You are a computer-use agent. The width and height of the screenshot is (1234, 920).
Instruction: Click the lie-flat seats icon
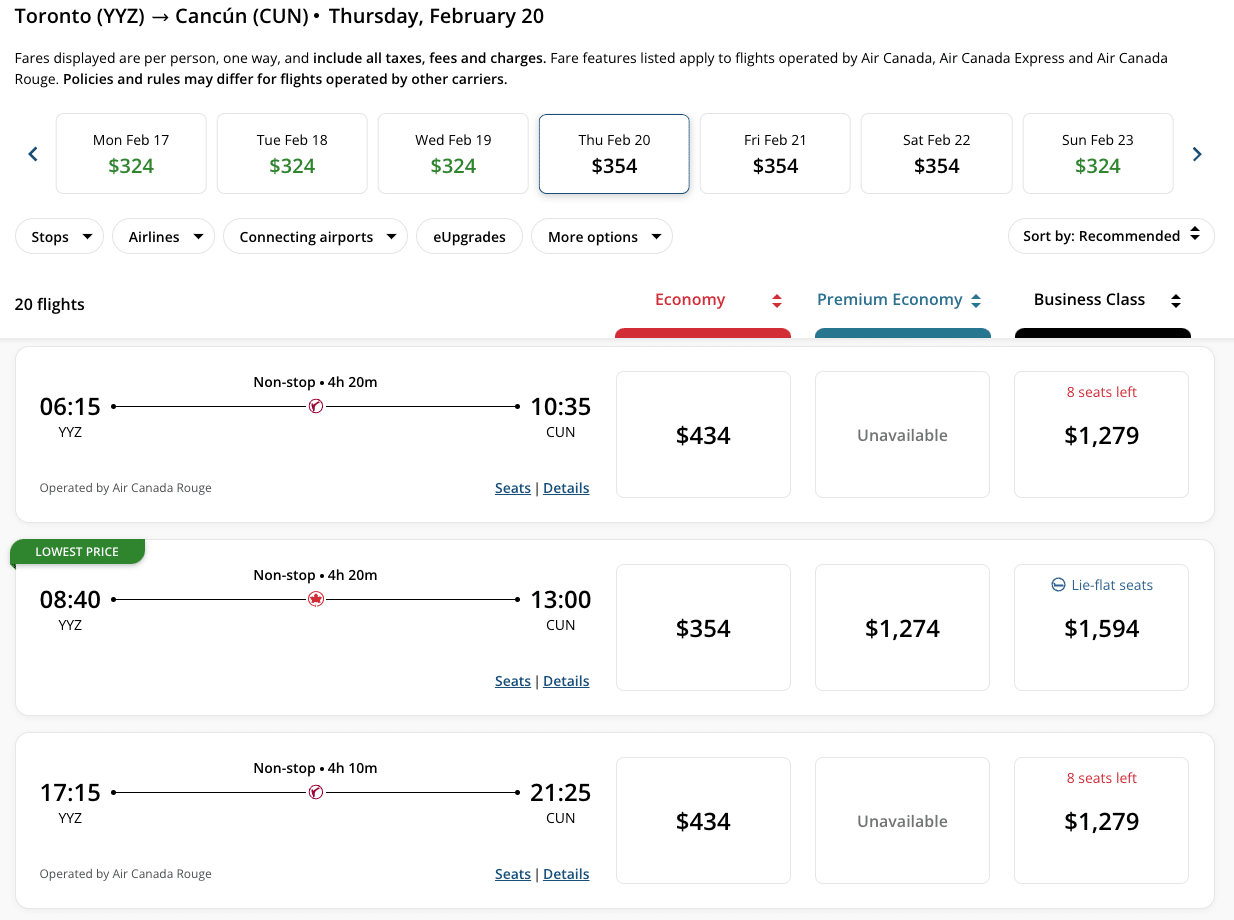click(1058, 585)
